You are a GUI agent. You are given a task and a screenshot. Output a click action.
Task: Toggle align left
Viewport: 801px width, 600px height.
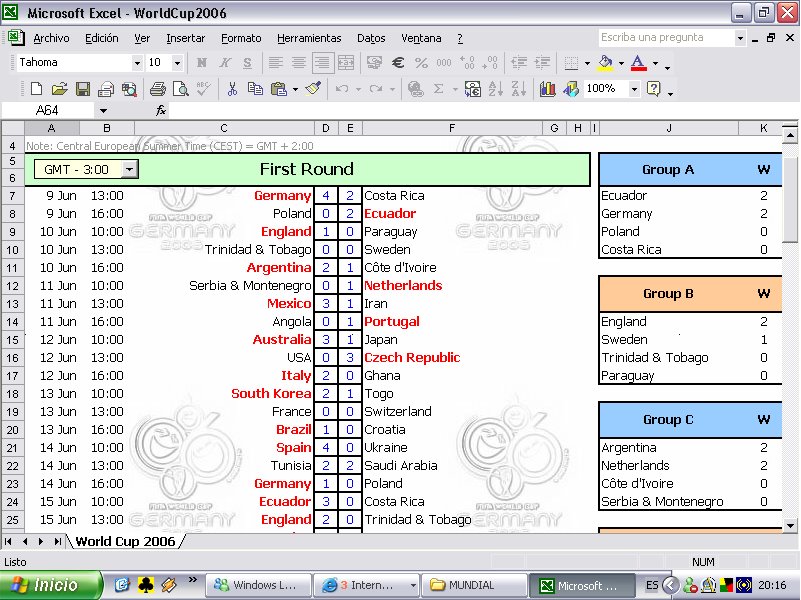(x=276, y=63)
